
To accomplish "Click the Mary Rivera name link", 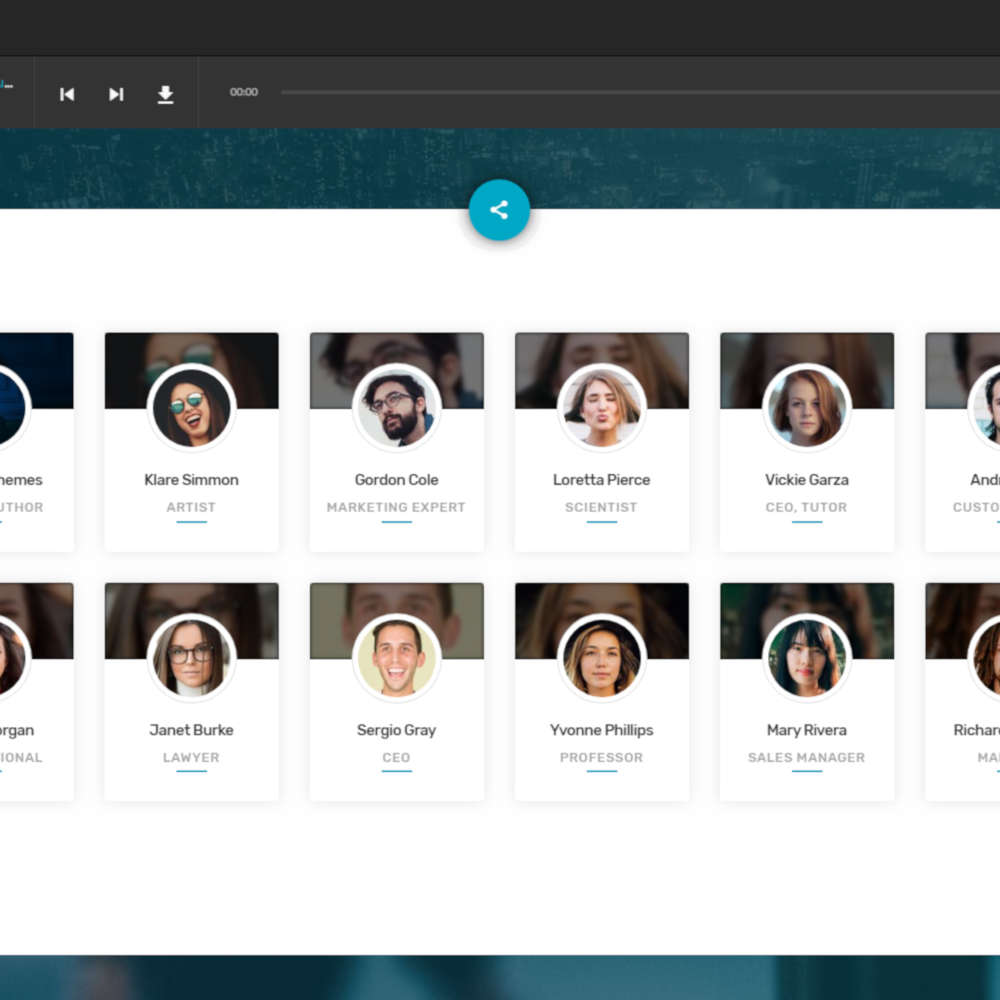I will coord(807,730).
